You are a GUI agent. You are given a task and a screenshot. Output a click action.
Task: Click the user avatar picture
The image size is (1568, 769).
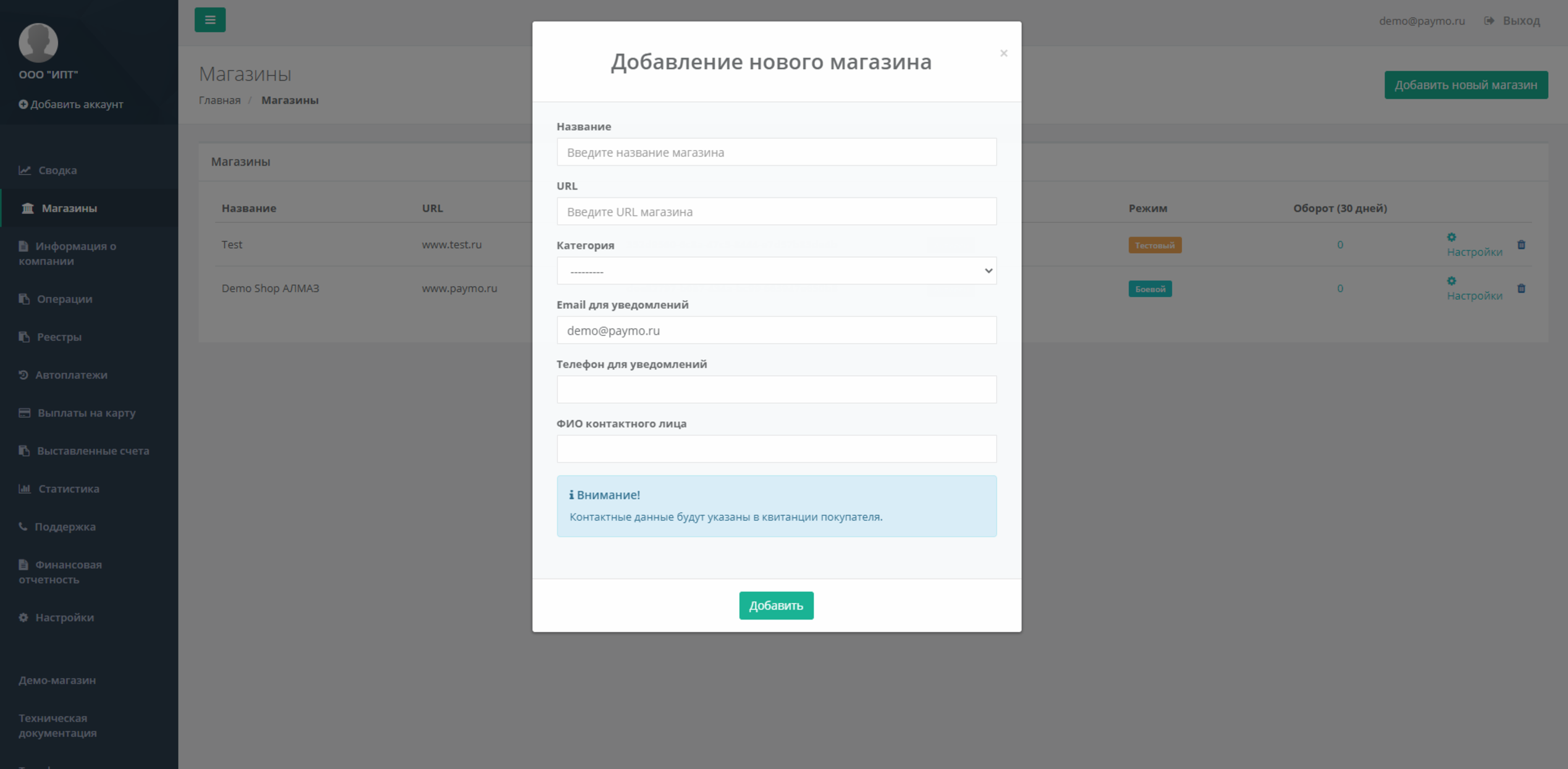point(38,42)
